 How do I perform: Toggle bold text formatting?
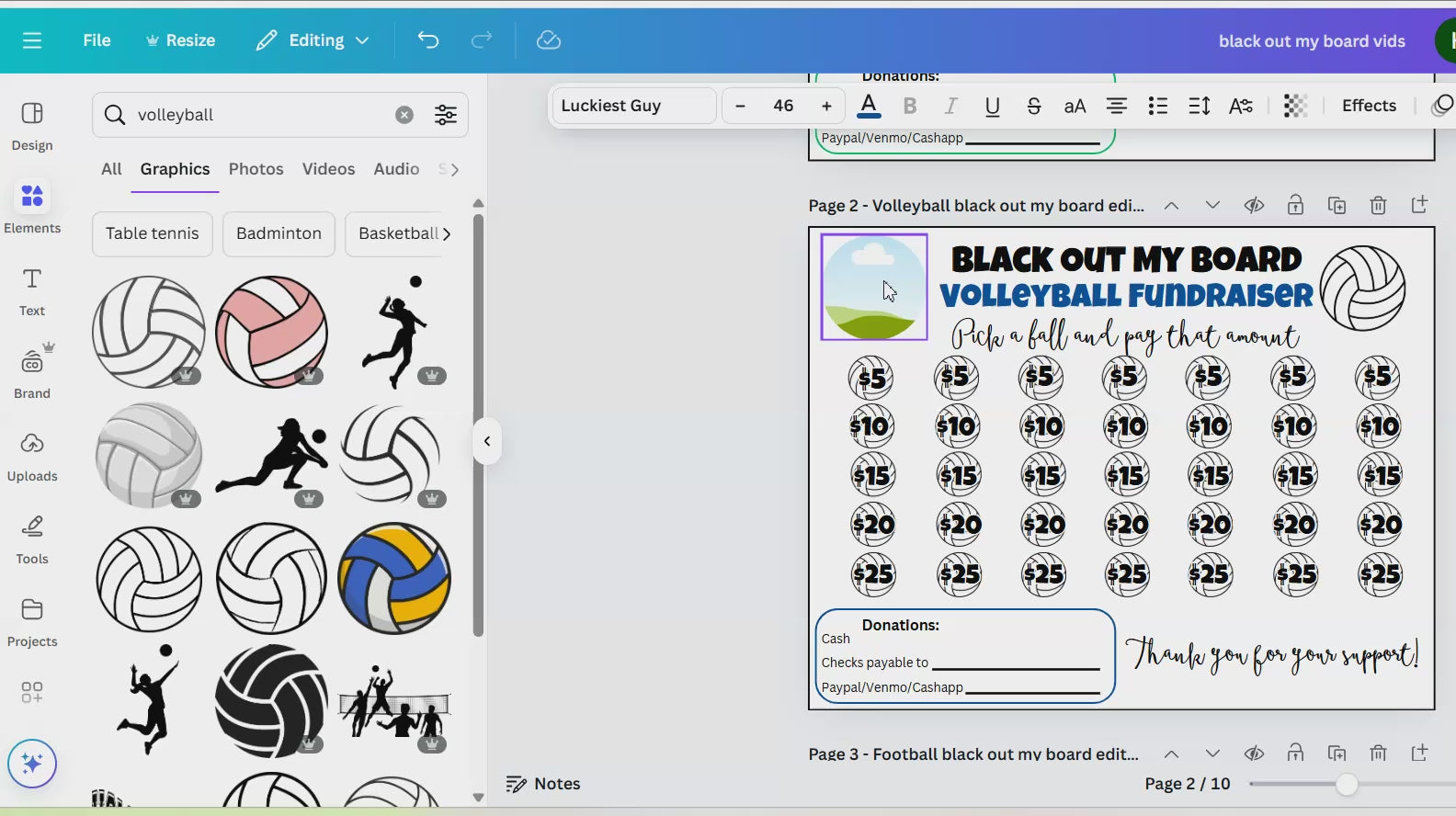click(910, 106)
